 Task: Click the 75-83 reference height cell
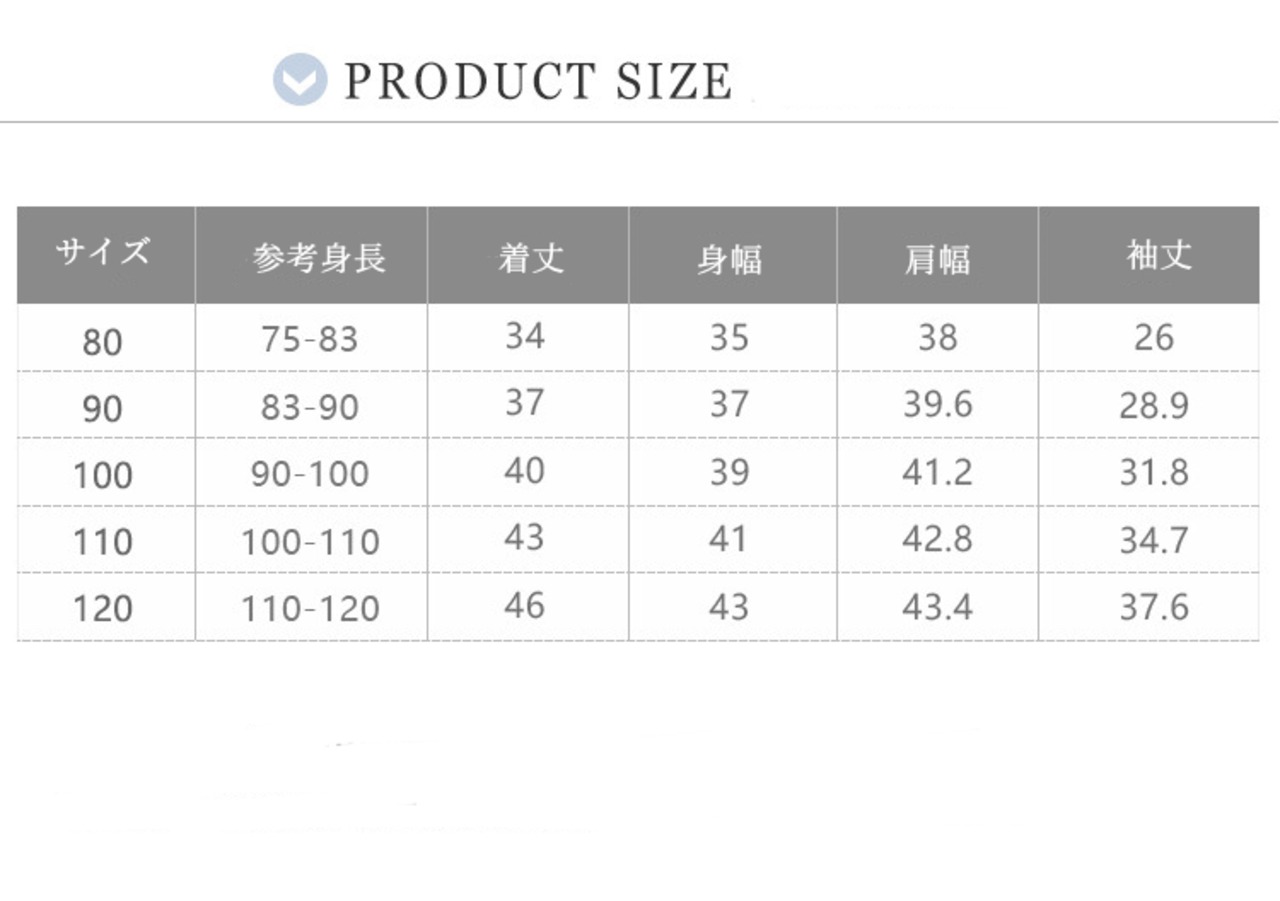[x=309, y=340]
